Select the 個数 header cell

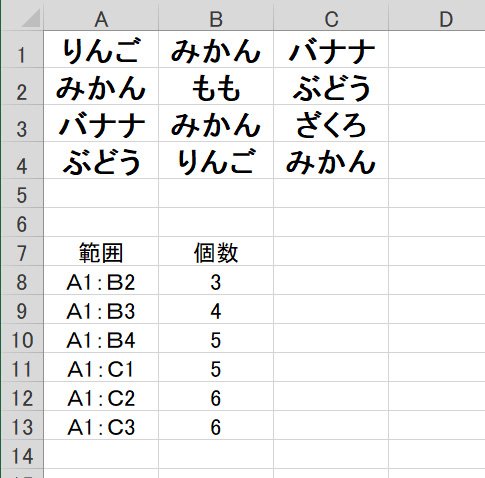click(x=216, y=251)
